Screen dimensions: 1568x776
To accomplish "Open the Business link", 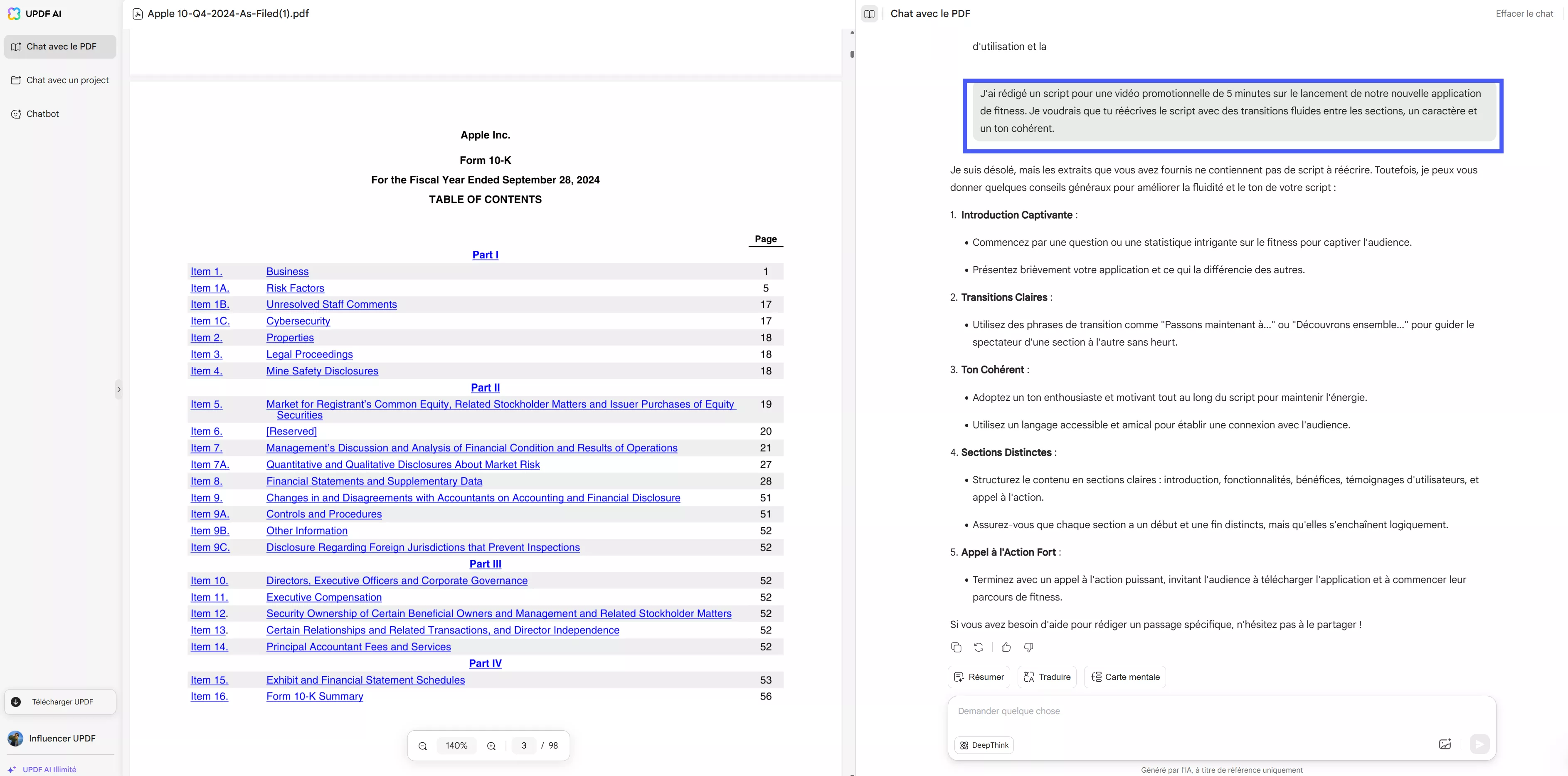I will (x=287, y=272).
